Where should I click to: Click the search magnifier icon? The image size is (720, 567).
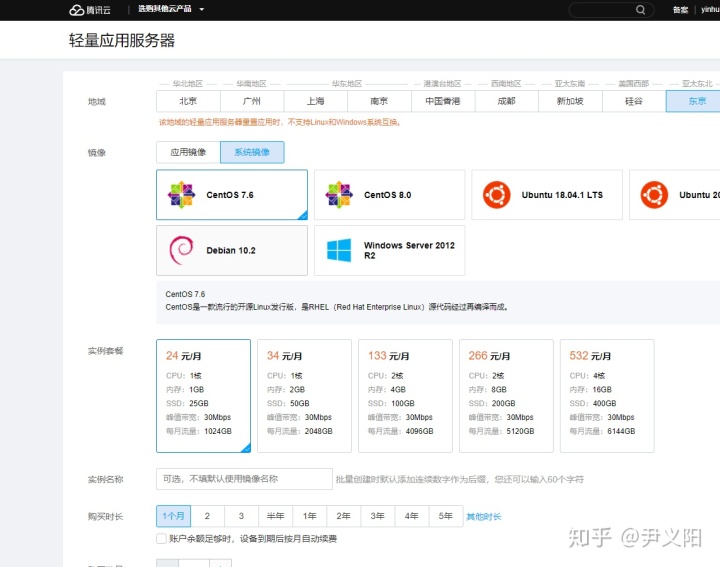point(640,10)
